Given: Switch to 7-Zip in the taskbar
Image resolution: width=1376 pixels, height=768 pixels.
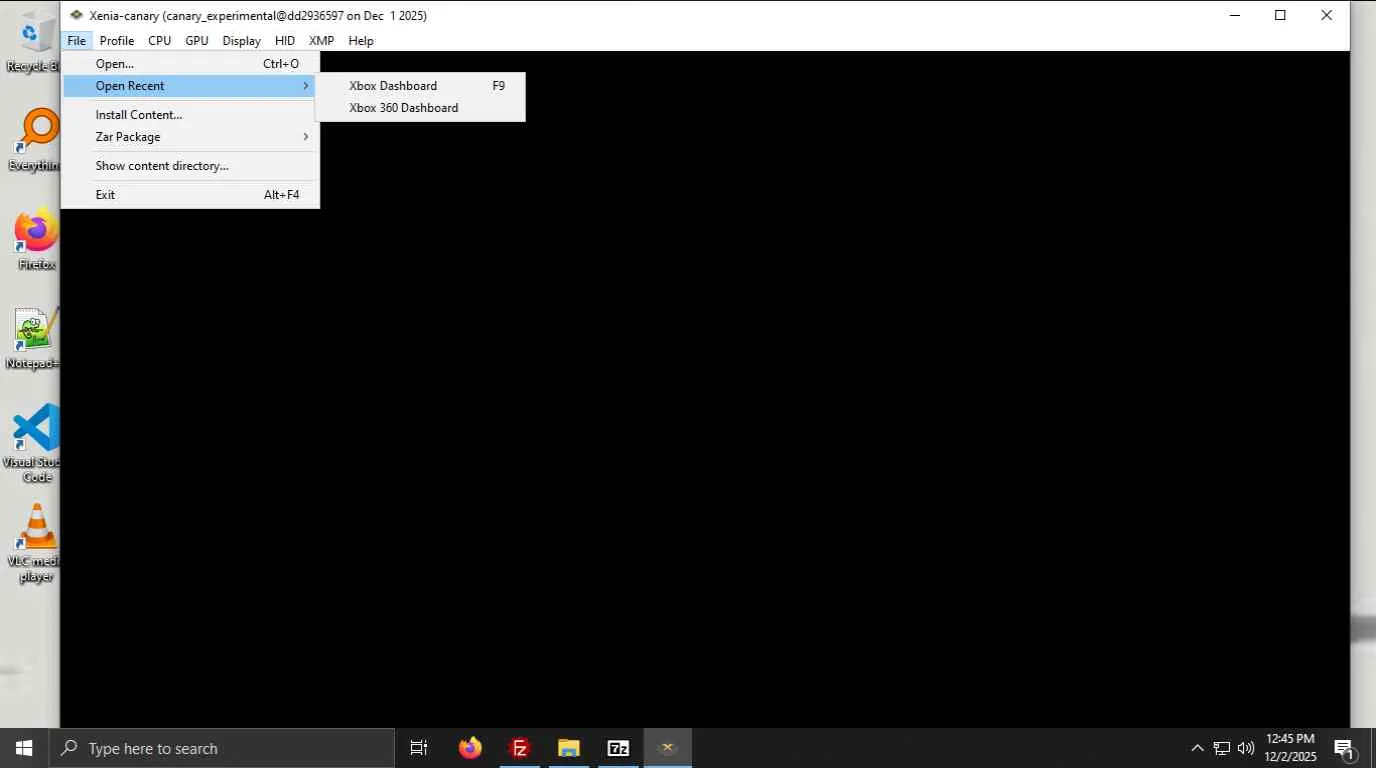Looking at the screenshot, I should [618, 748].
